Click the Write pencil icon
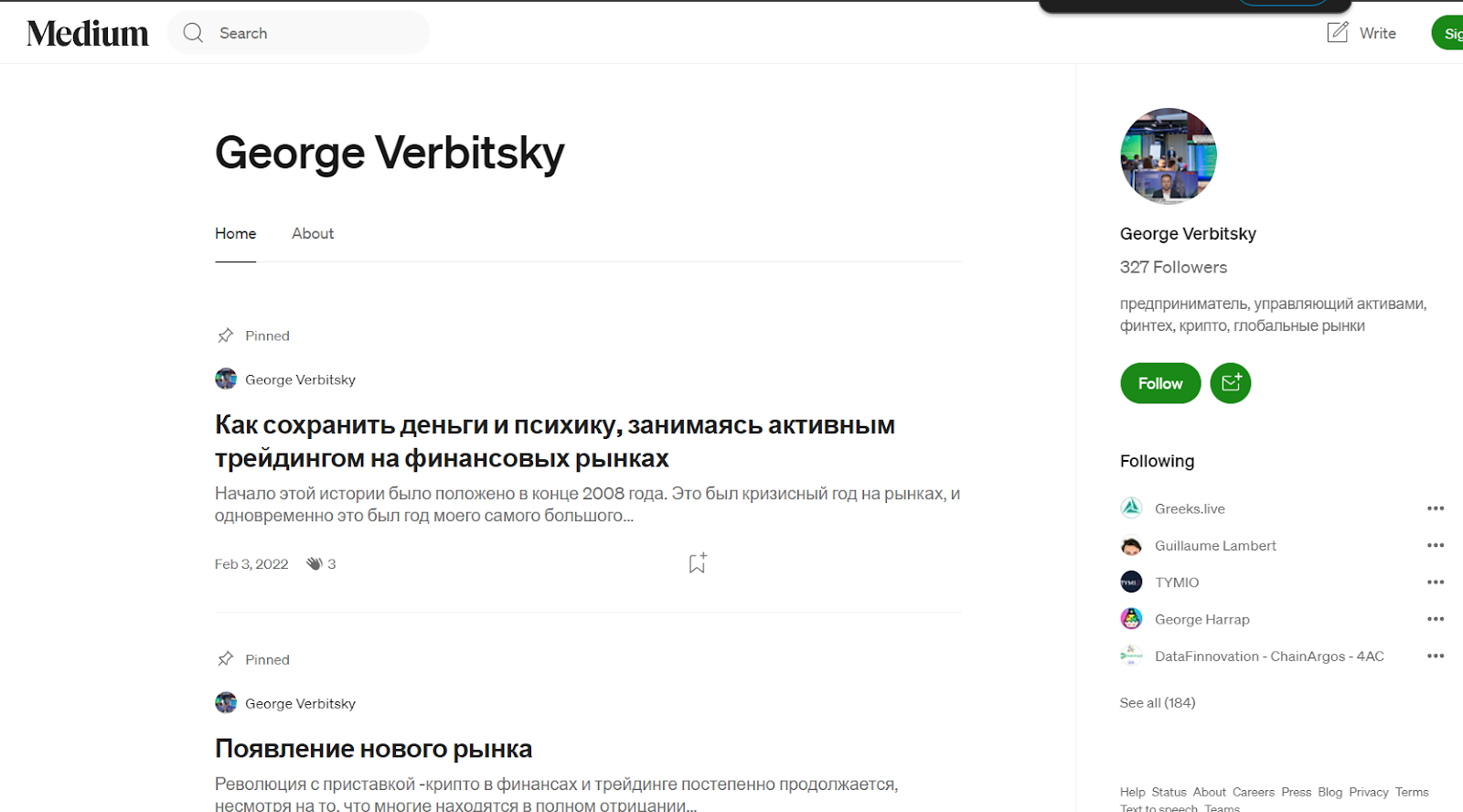Viewport: 1463px width, 812px height. pos(1338,32)
